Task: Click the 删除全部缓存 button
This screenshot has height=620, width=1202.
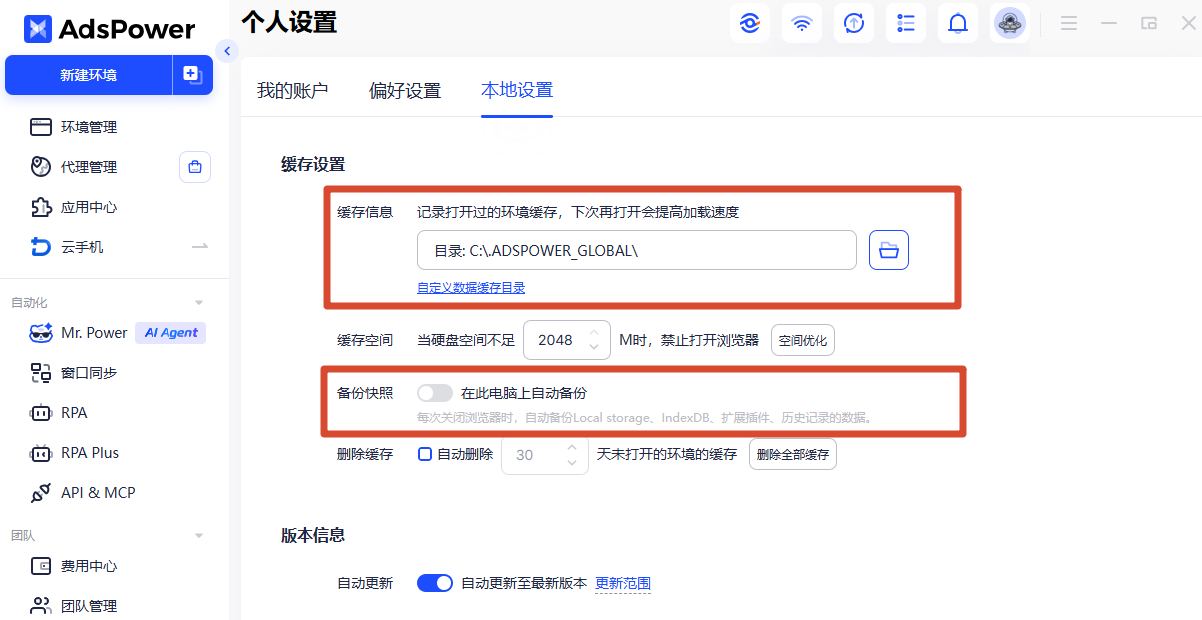Action: 793,454
